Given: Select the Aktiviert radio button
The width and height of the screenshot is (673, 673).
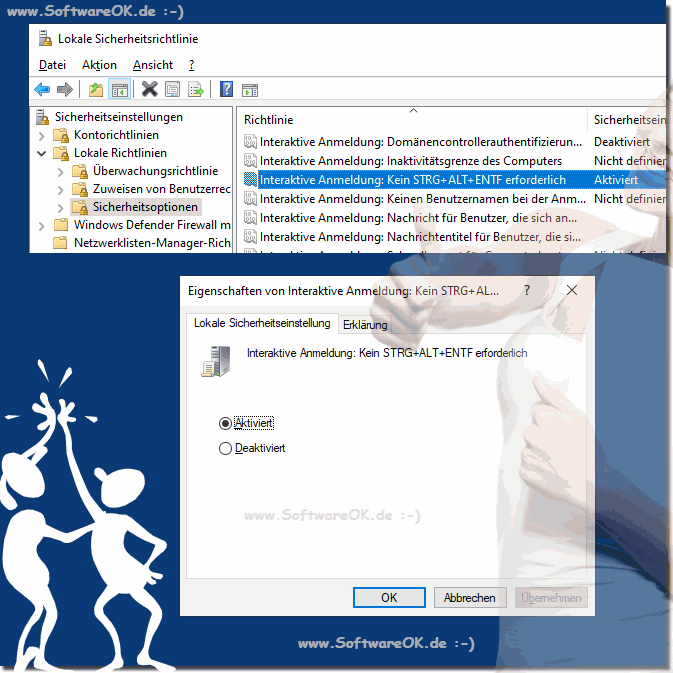Looking at the screenshot, I should click(225, 424).
